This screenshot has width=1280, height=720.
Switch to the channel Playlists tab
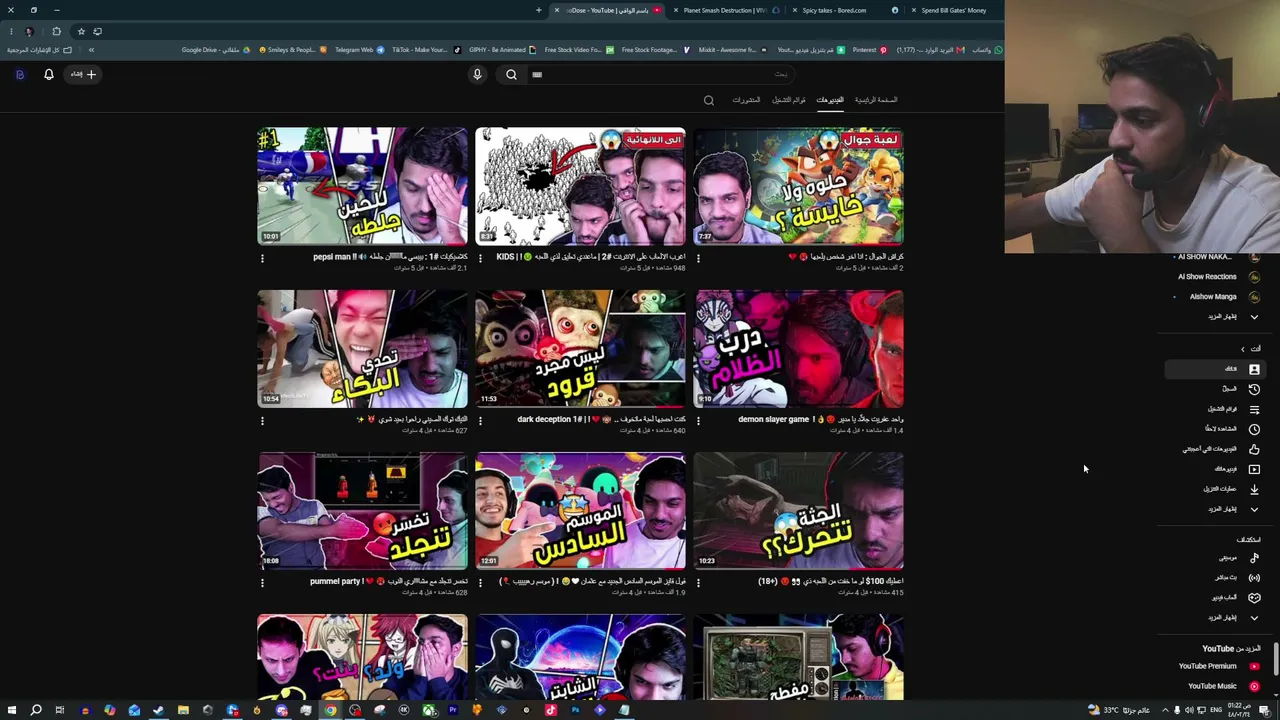[789, 100]
